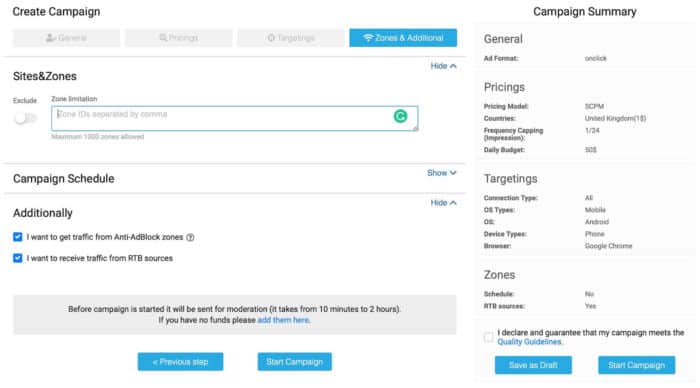Click the magnifier icon on Pricings tab
Image resolution: width=700 pixels, height=388 pixels.
coord(163,38)
